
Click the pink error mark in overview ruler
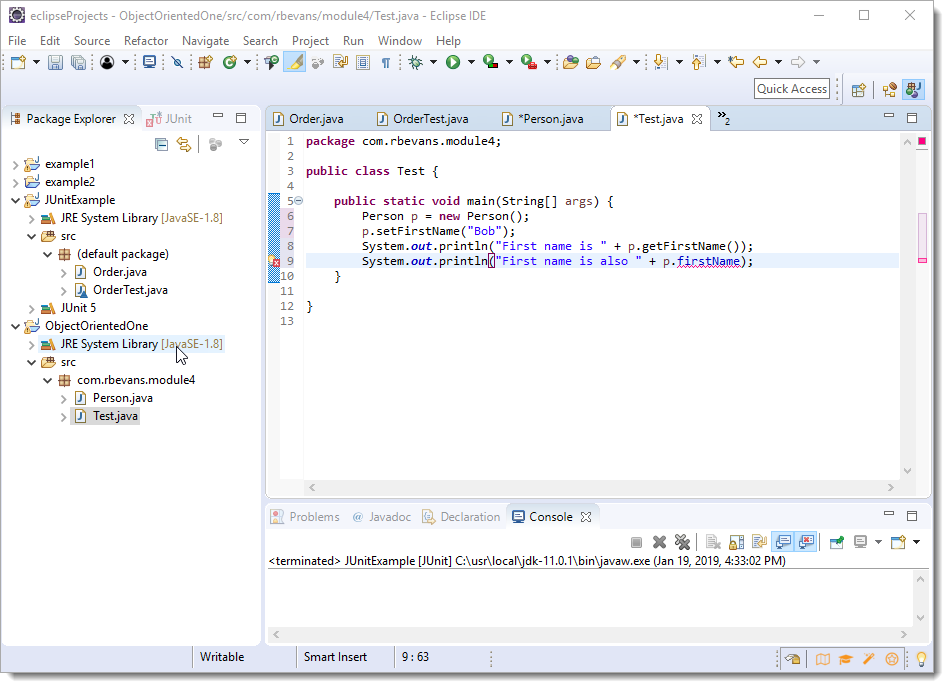tap(922, 261)
